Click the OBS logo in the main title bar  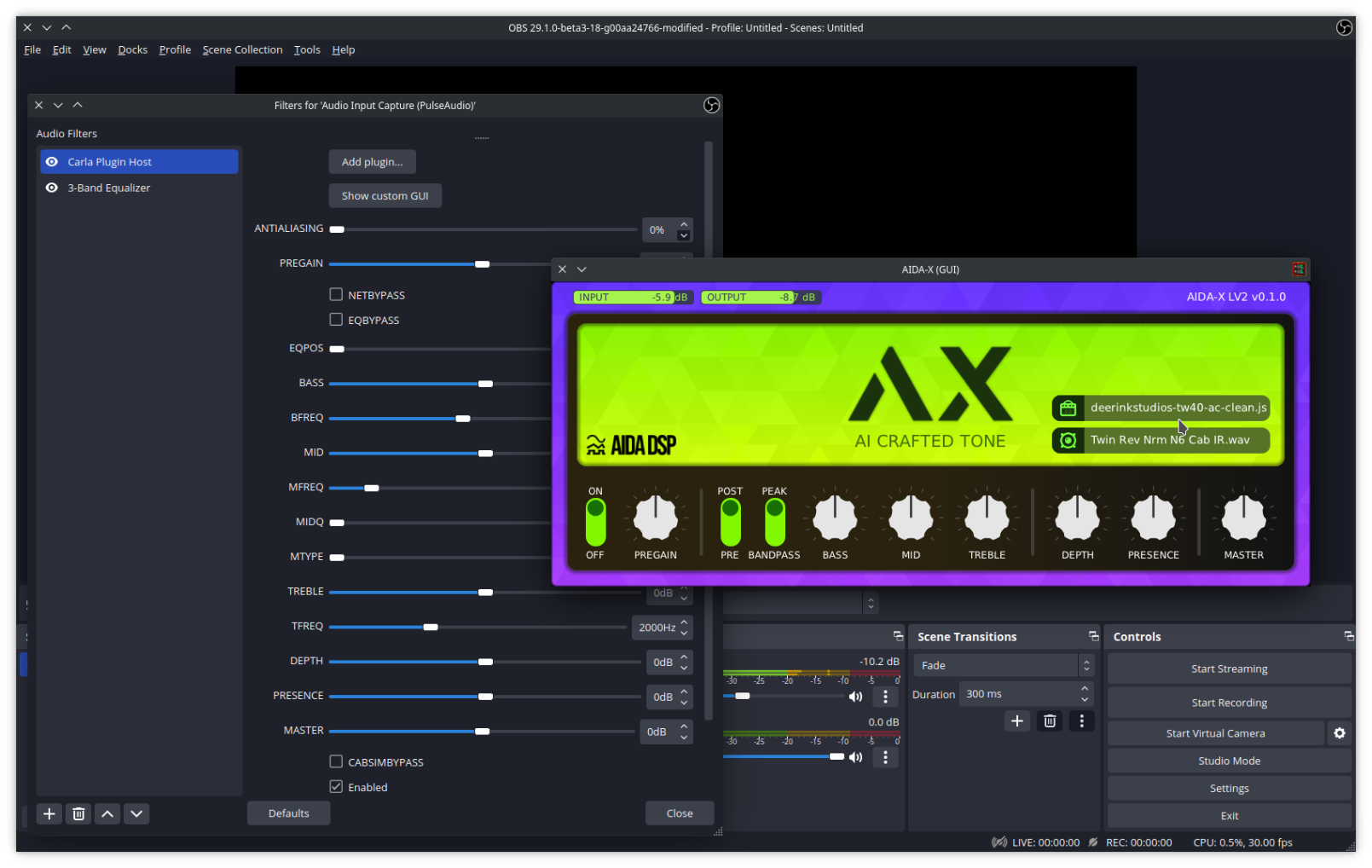pos(1344,28)
